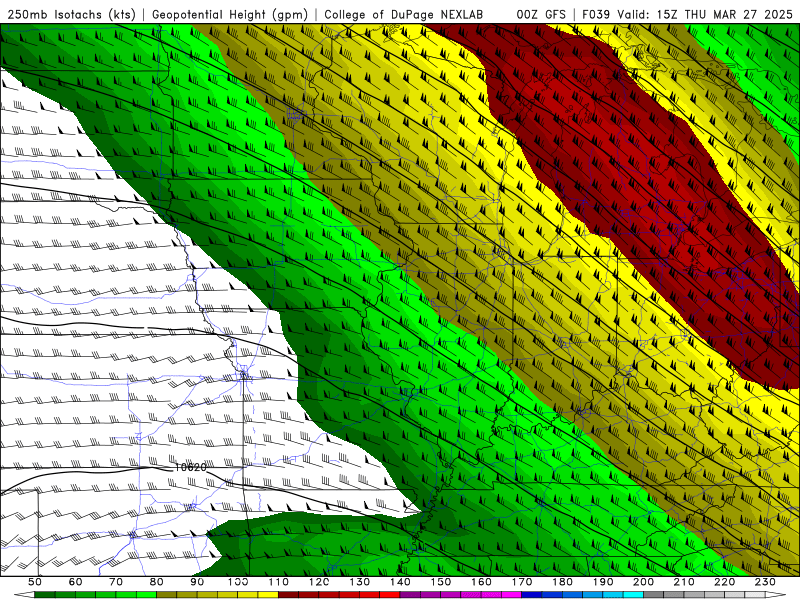
Task: Click the '210' color scale label
Action: (x=684, y=582)
